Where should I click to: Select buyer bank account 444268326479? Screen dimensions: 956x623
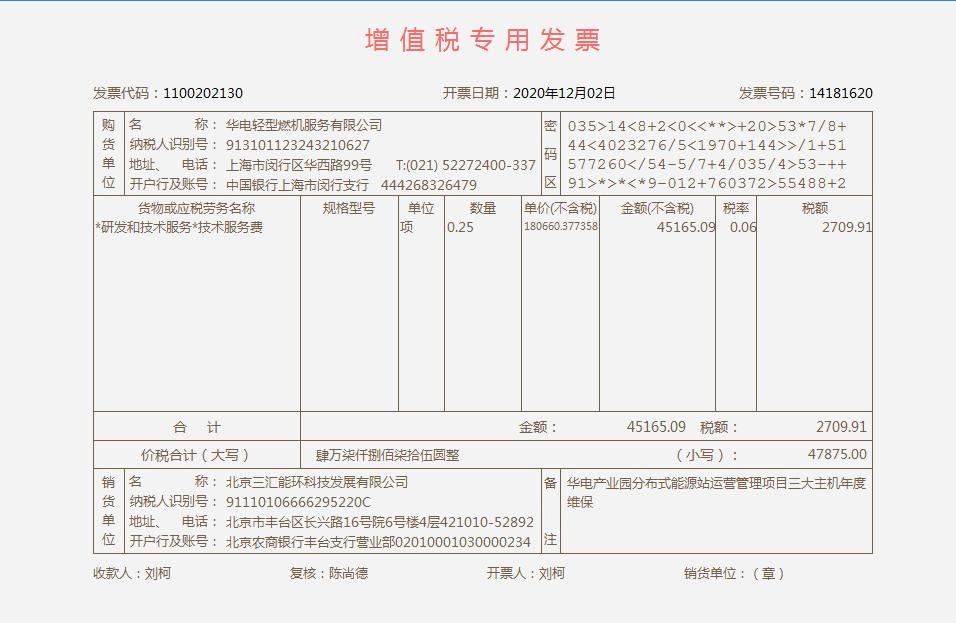pos(428,185)
